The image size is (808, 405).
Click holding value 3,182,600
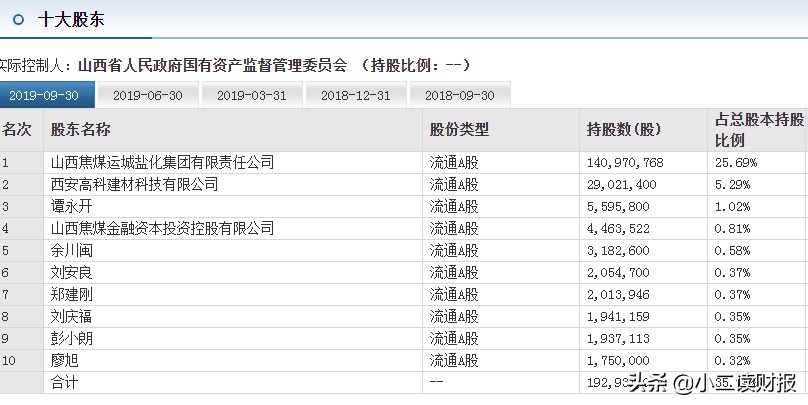(x=618, y=251)
